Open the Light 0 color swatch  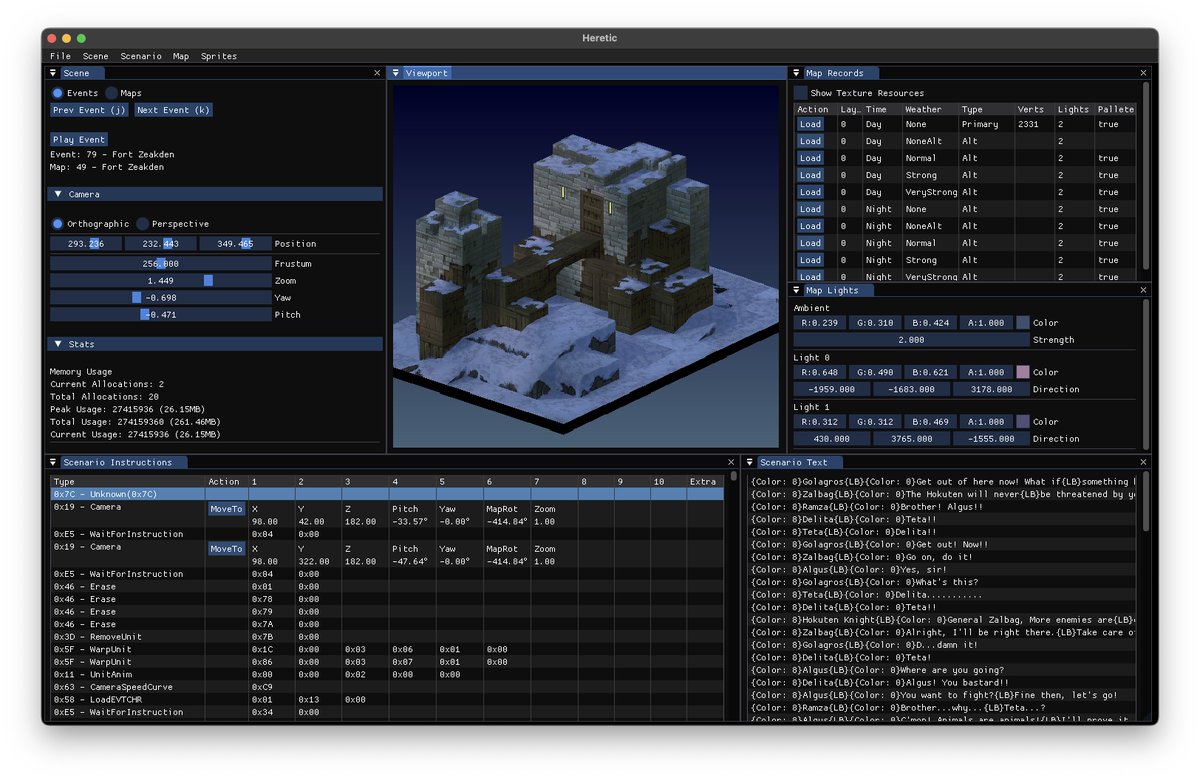pyautogui.click(x=1022, y=372)
